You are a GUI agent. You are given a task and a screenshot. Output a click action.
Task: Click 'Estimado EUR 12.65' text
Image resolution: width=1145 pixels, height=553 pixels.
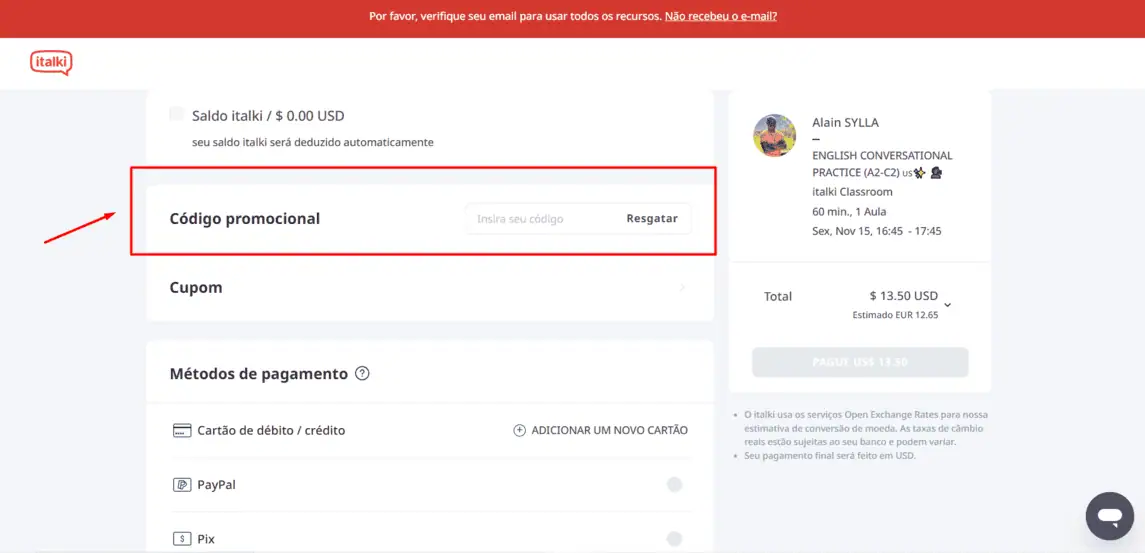coord(895,316)
